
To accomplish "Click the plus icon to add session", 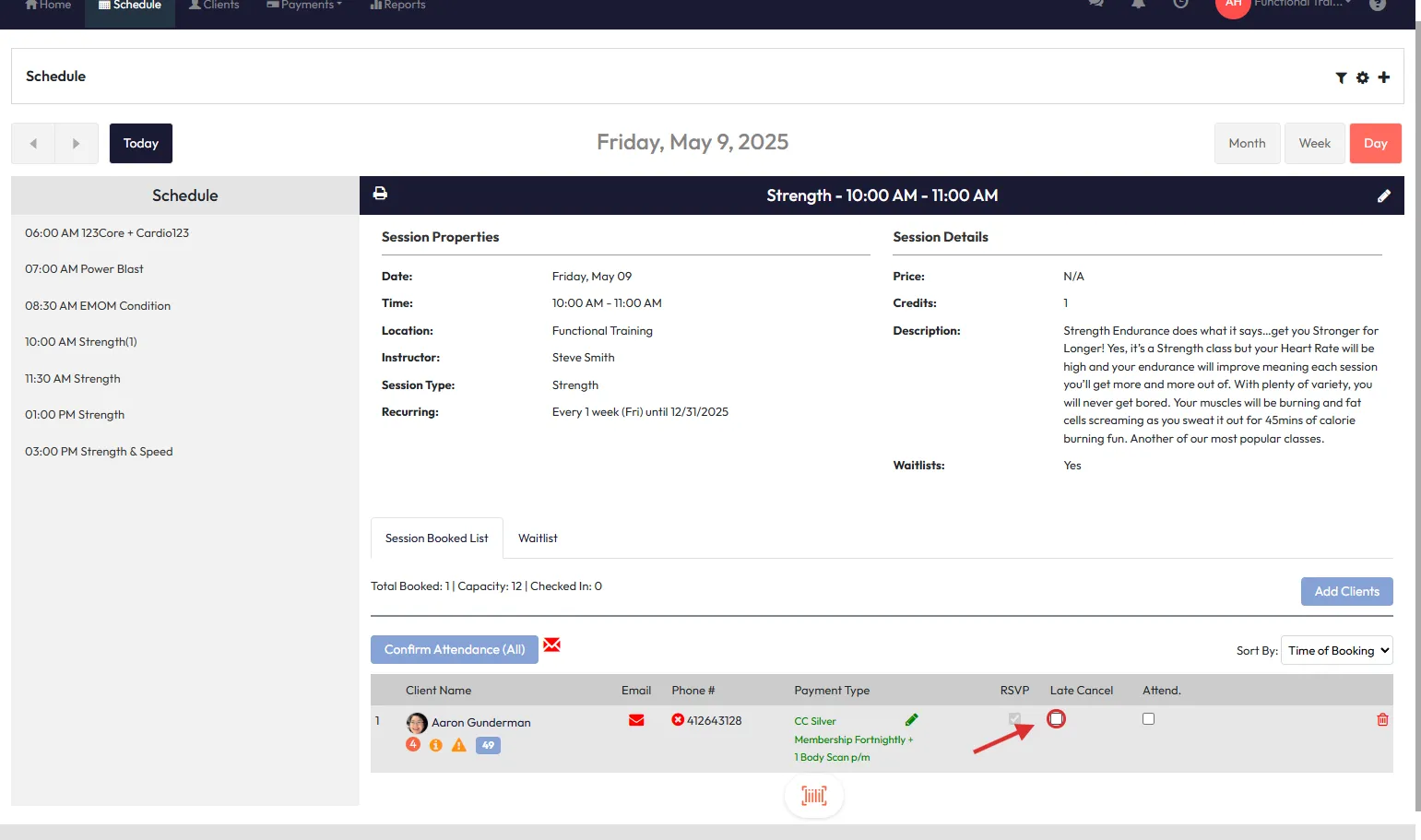I will 1383,77.
